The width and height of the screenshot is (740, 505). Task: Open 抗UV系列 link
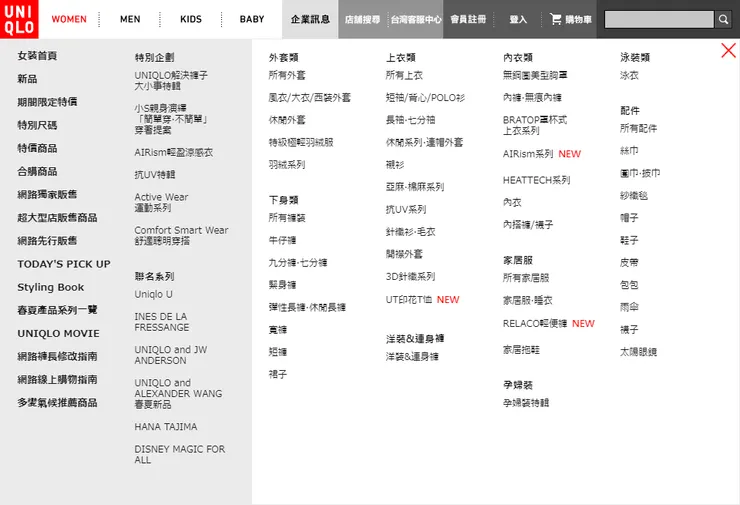tap(406, 209)
